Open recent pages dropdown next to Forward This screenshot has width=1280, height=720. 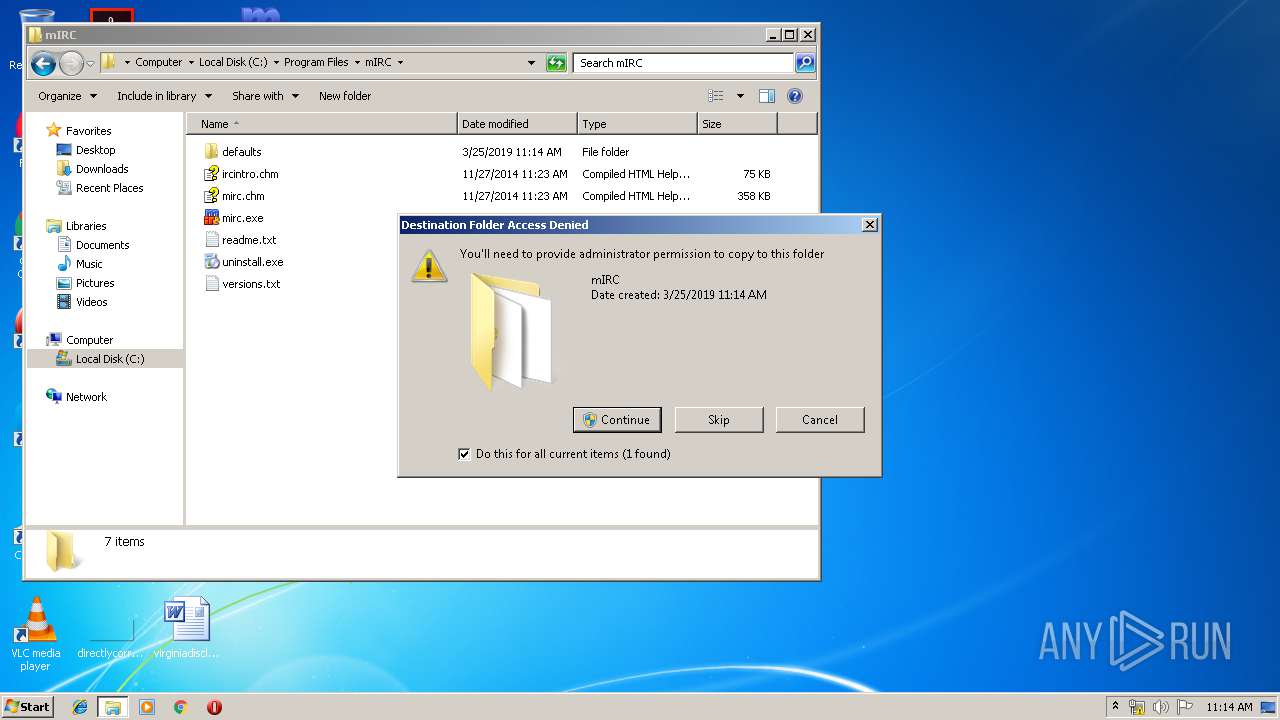90,64
